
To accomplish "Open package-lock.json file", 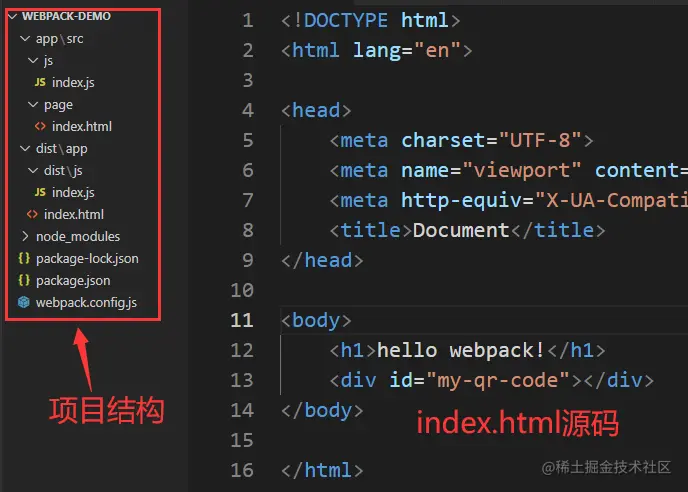I will [x=87, y=259].
